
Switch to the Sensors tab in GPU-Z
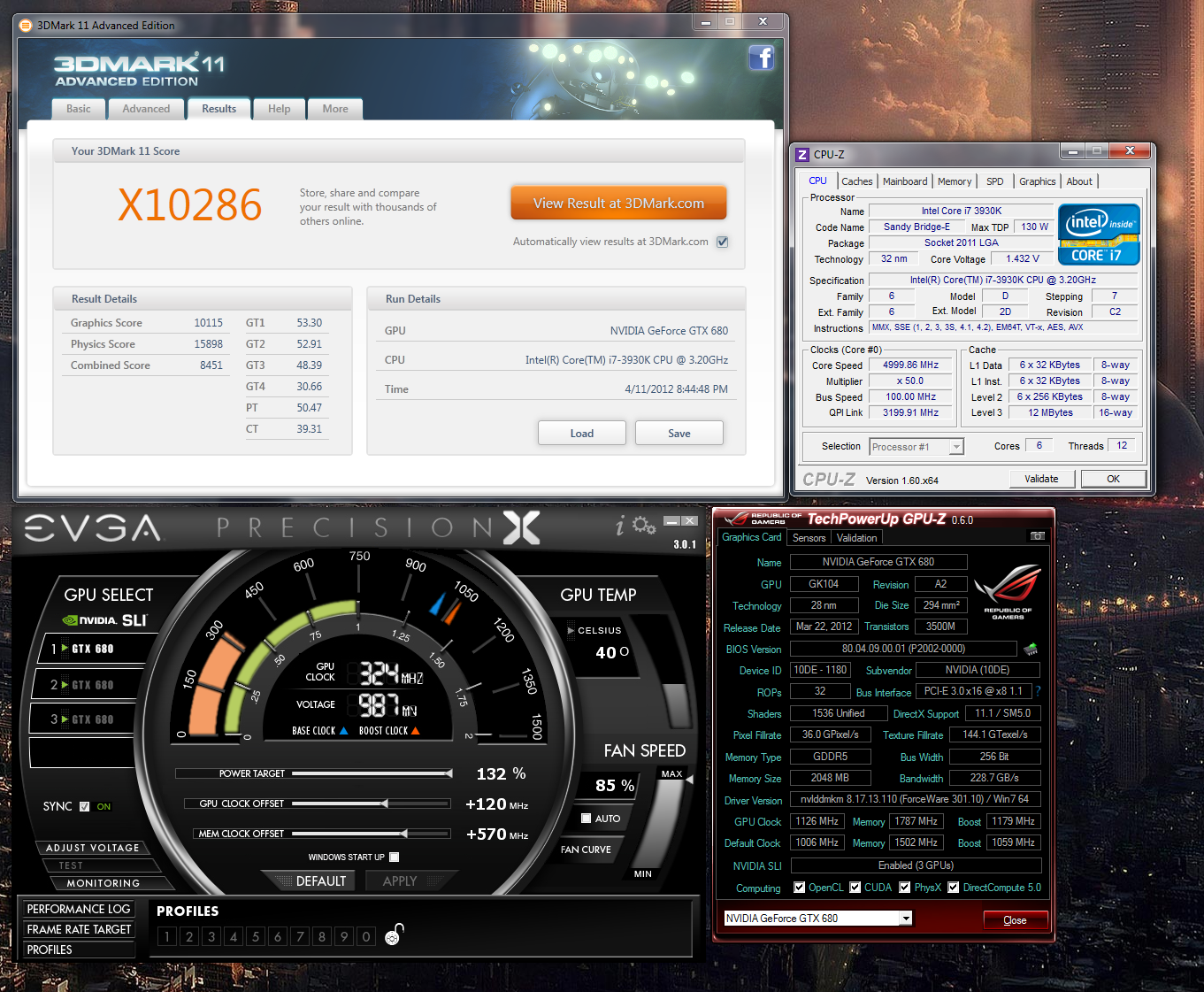[809, 538]
